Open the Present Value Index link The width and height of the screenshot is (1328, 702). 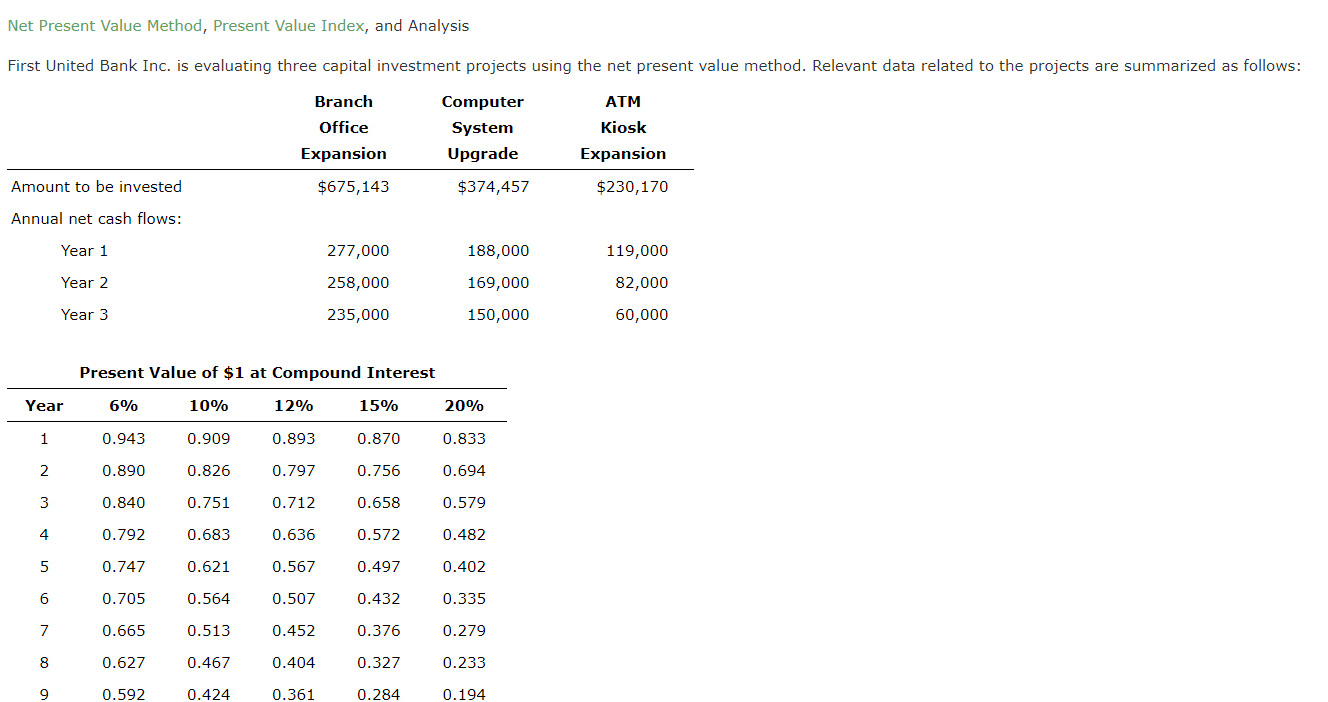289,25
